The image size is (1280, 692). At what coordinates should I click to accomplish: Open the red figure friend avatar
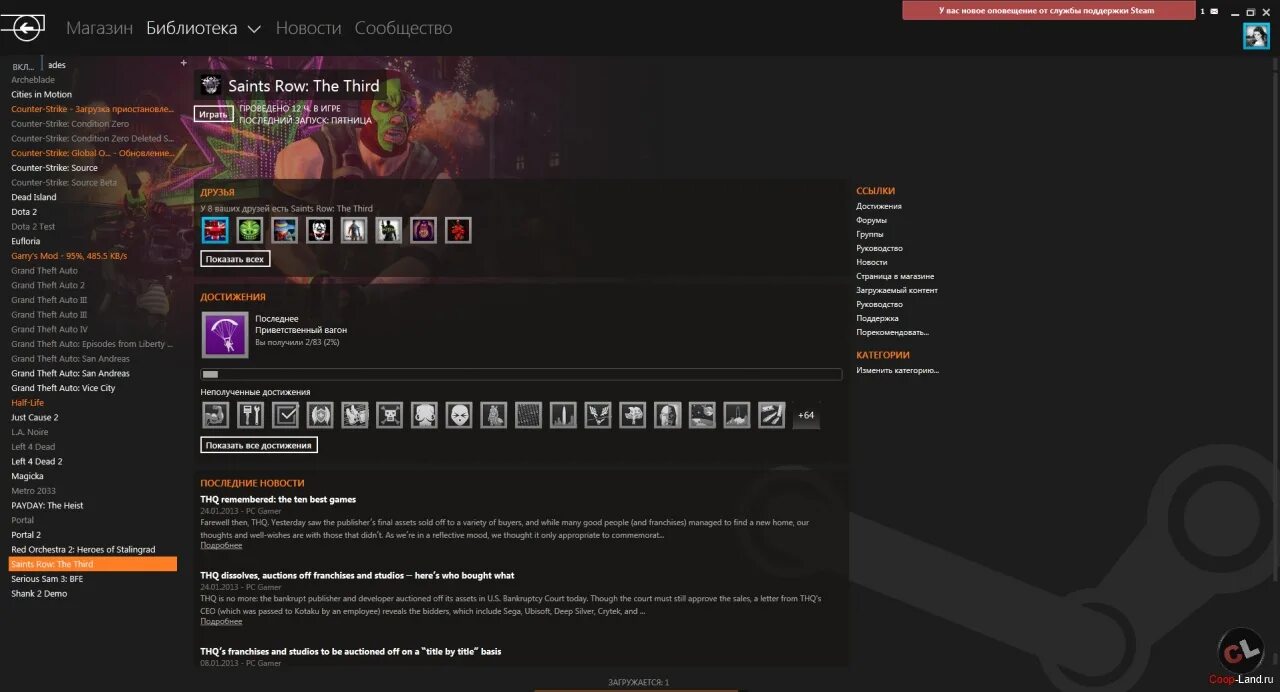[458, 231]
